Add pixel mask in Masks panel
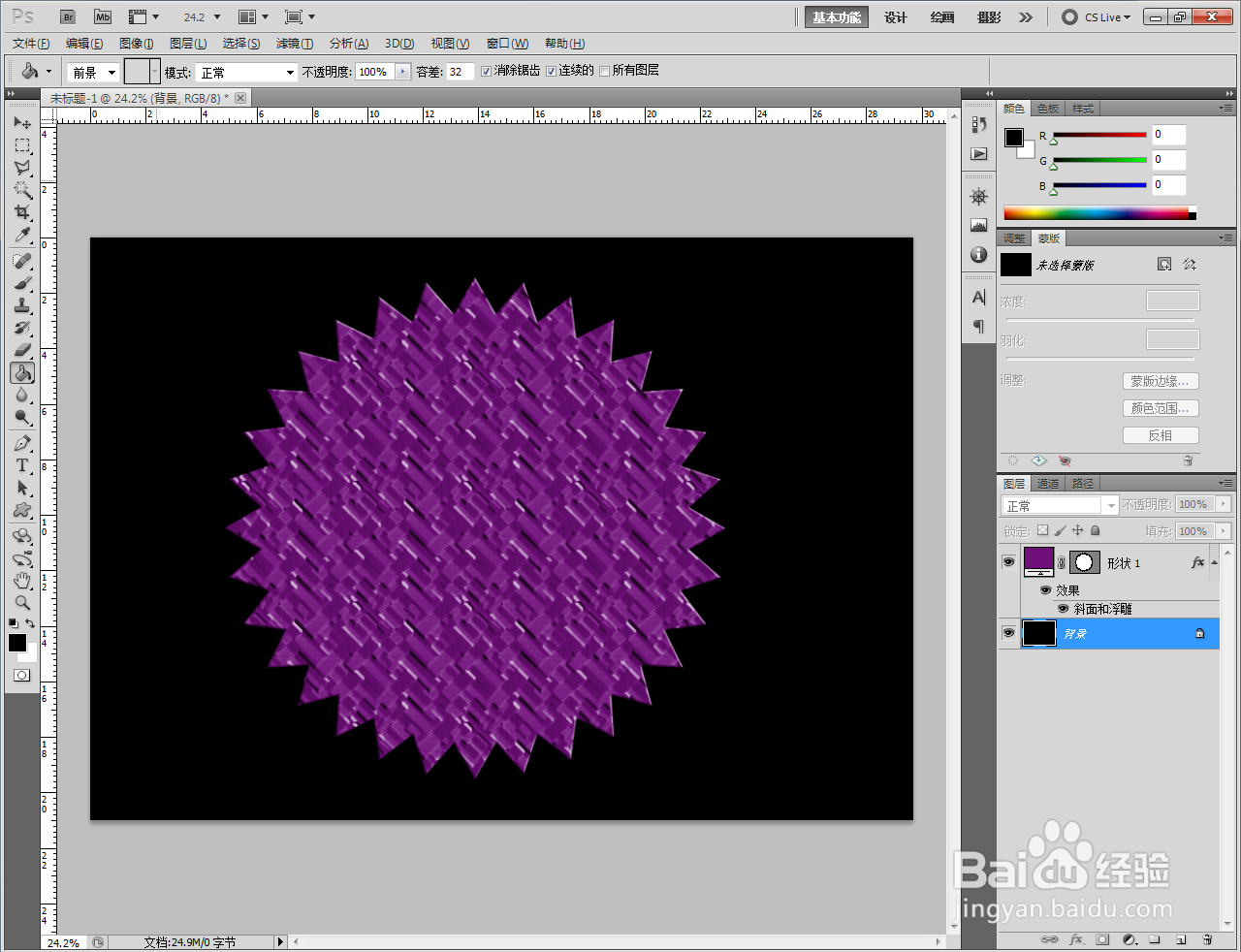1241x952 pixels. point(1164,264)
